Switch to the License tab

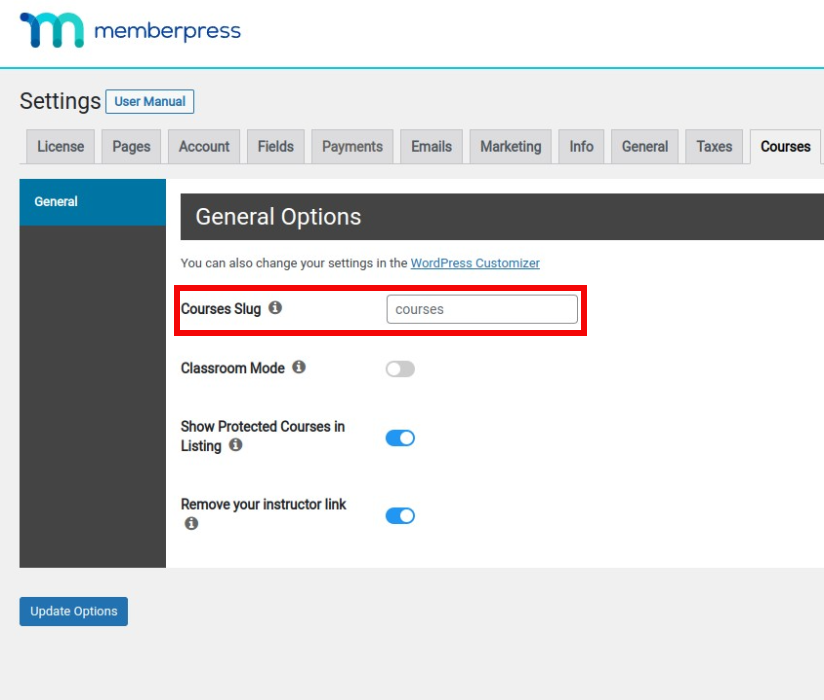60,147
